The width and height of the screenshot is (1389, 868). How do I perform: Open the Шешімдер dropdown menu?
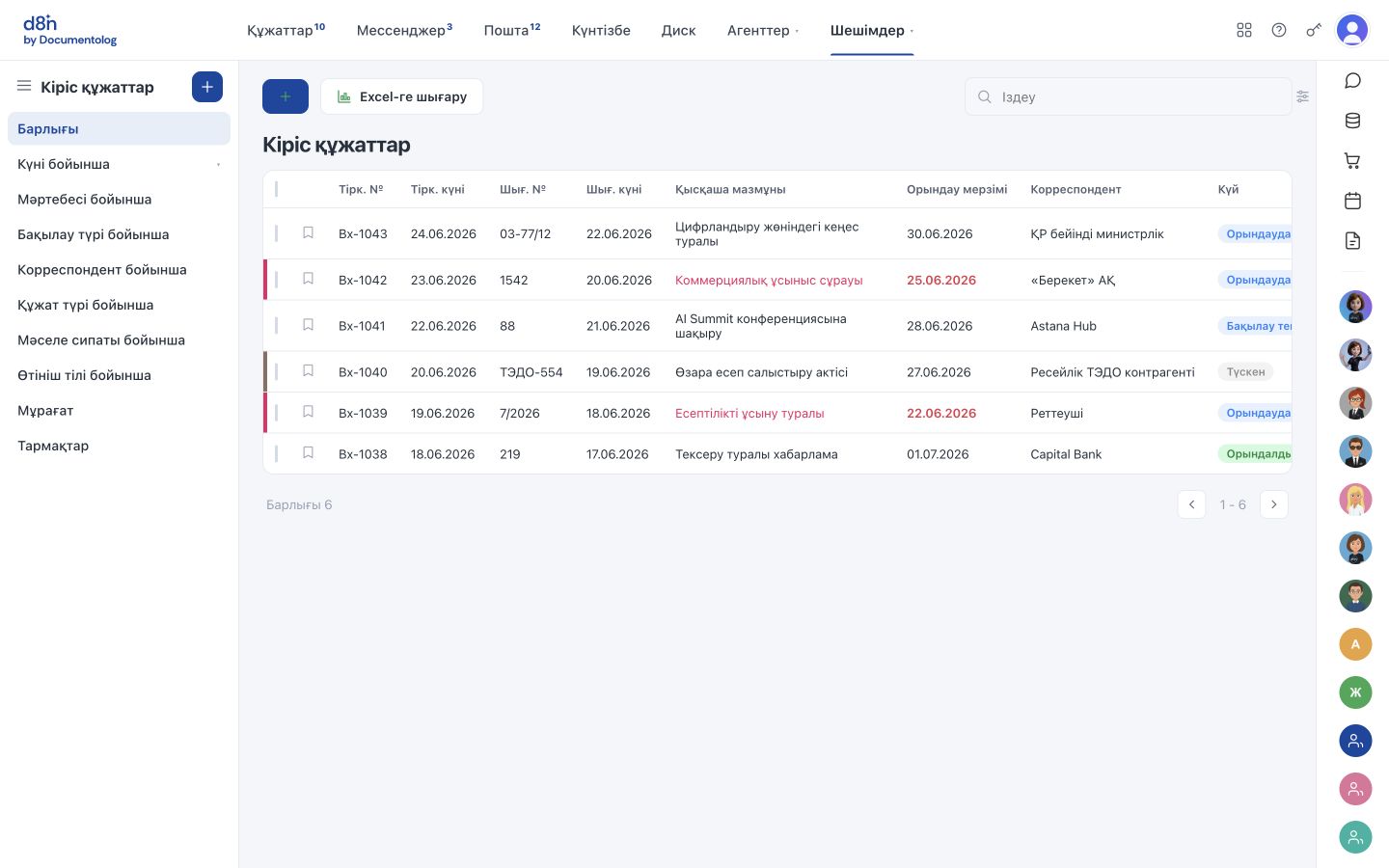(872, 30)
